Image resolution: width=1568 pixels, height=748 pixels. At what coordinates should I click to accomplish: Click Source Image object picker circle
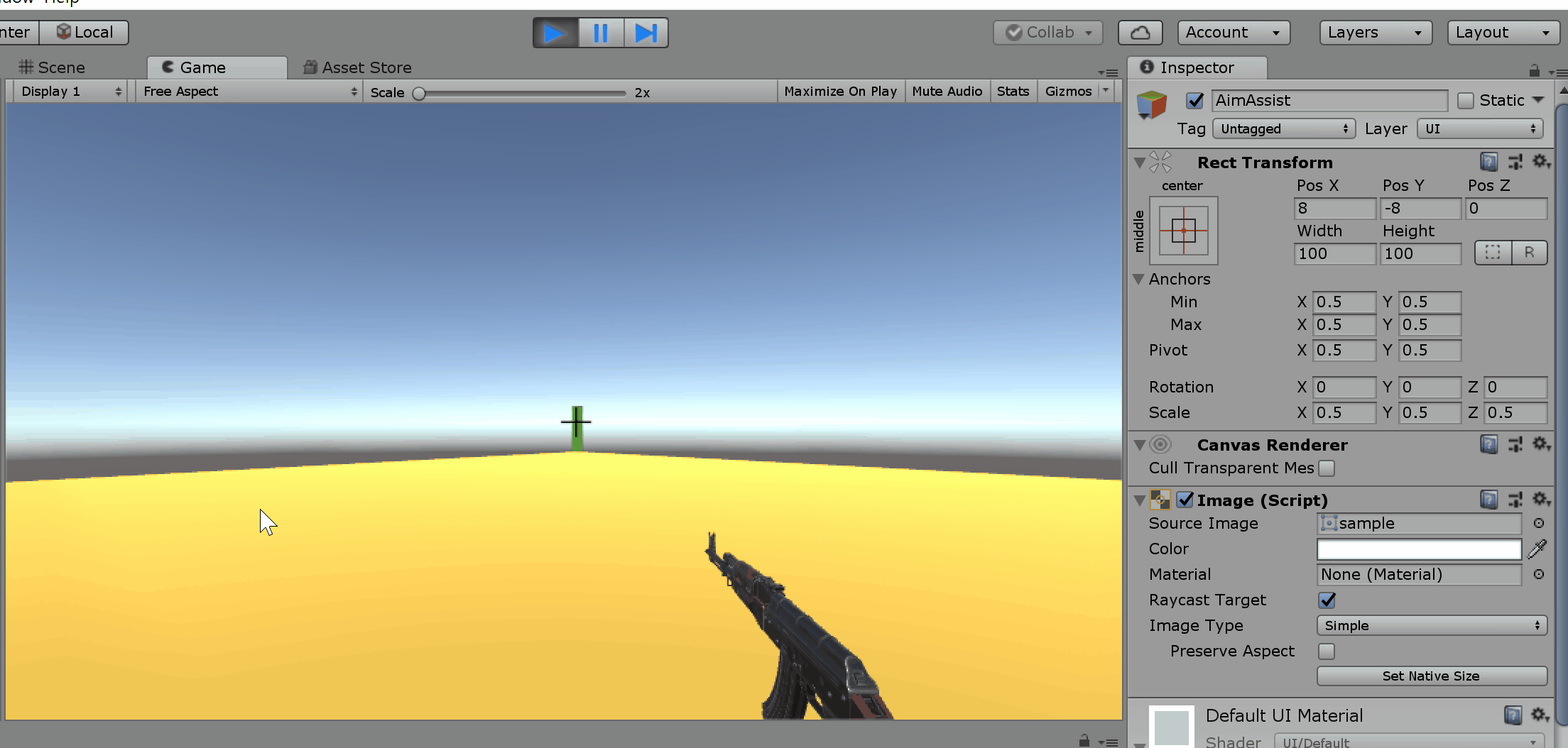click(1538, 523)
